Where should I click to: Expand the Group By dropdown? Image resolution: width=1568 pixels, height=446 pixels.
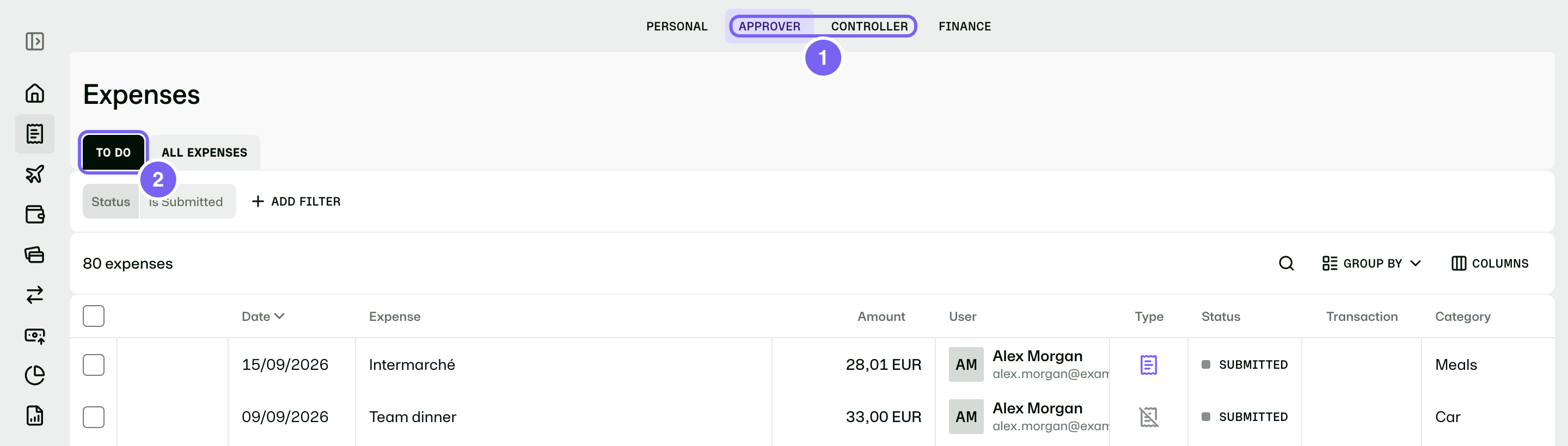1371,263
